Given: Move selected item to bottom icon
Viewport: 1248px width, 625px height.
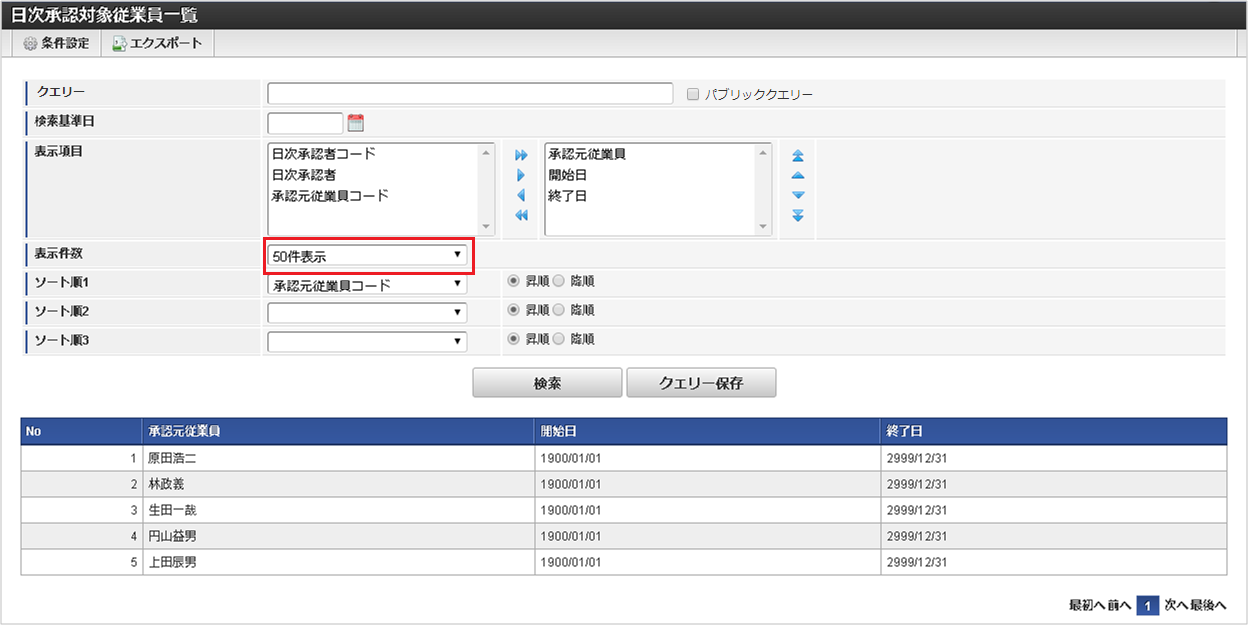Looking at the screenshot, I should pyautogui.click(x=797, y=216).
